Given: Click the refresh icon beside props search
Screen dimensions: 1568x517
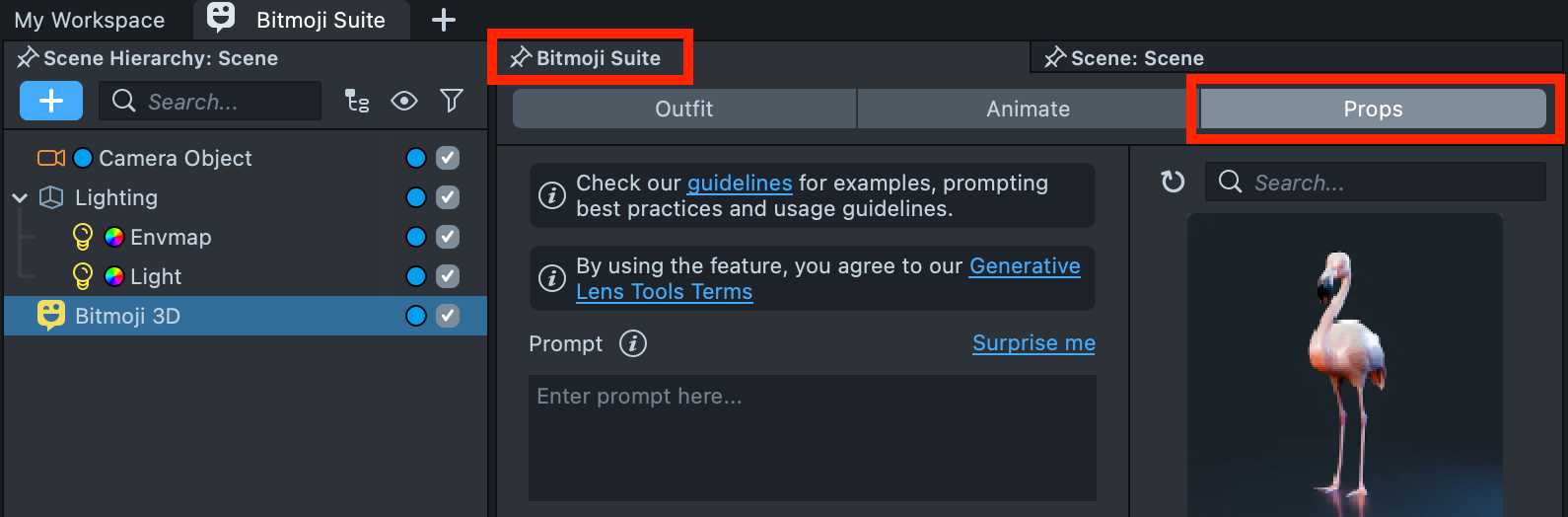Looking at the screenshot, I should pos(1173,182).
